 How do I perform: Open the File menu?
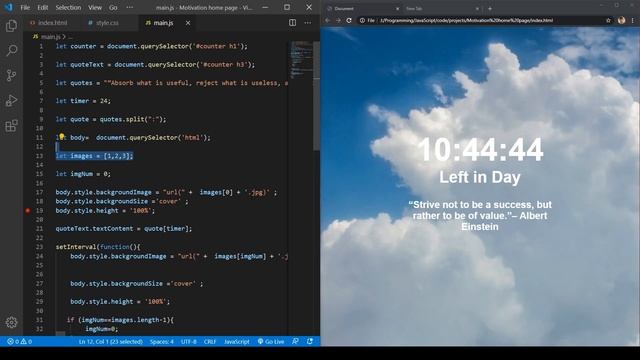point(25,7)
